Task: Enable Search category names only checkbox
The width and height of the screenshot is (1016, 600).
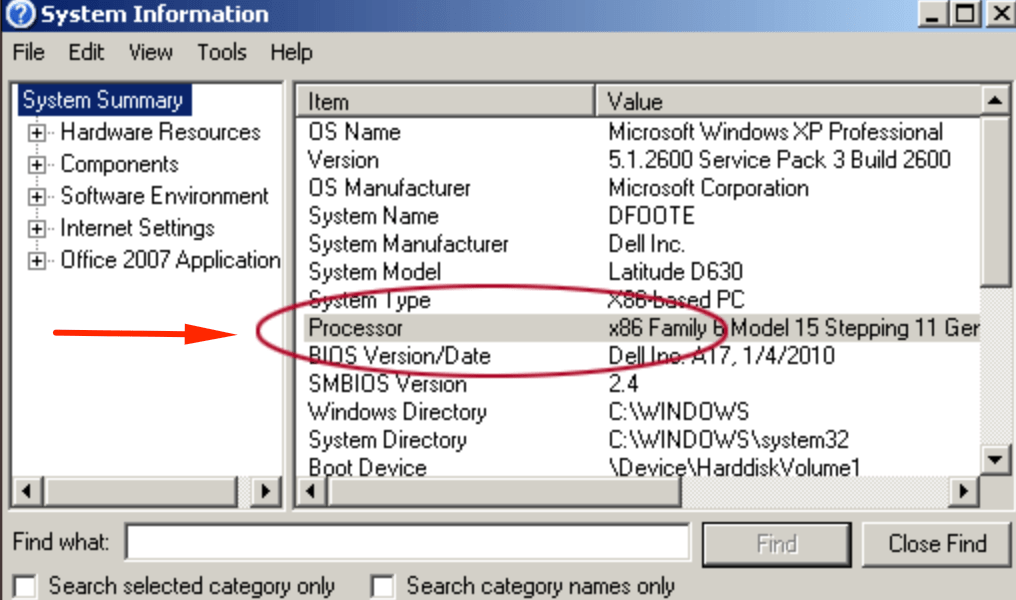Action: tap(383, 586)
